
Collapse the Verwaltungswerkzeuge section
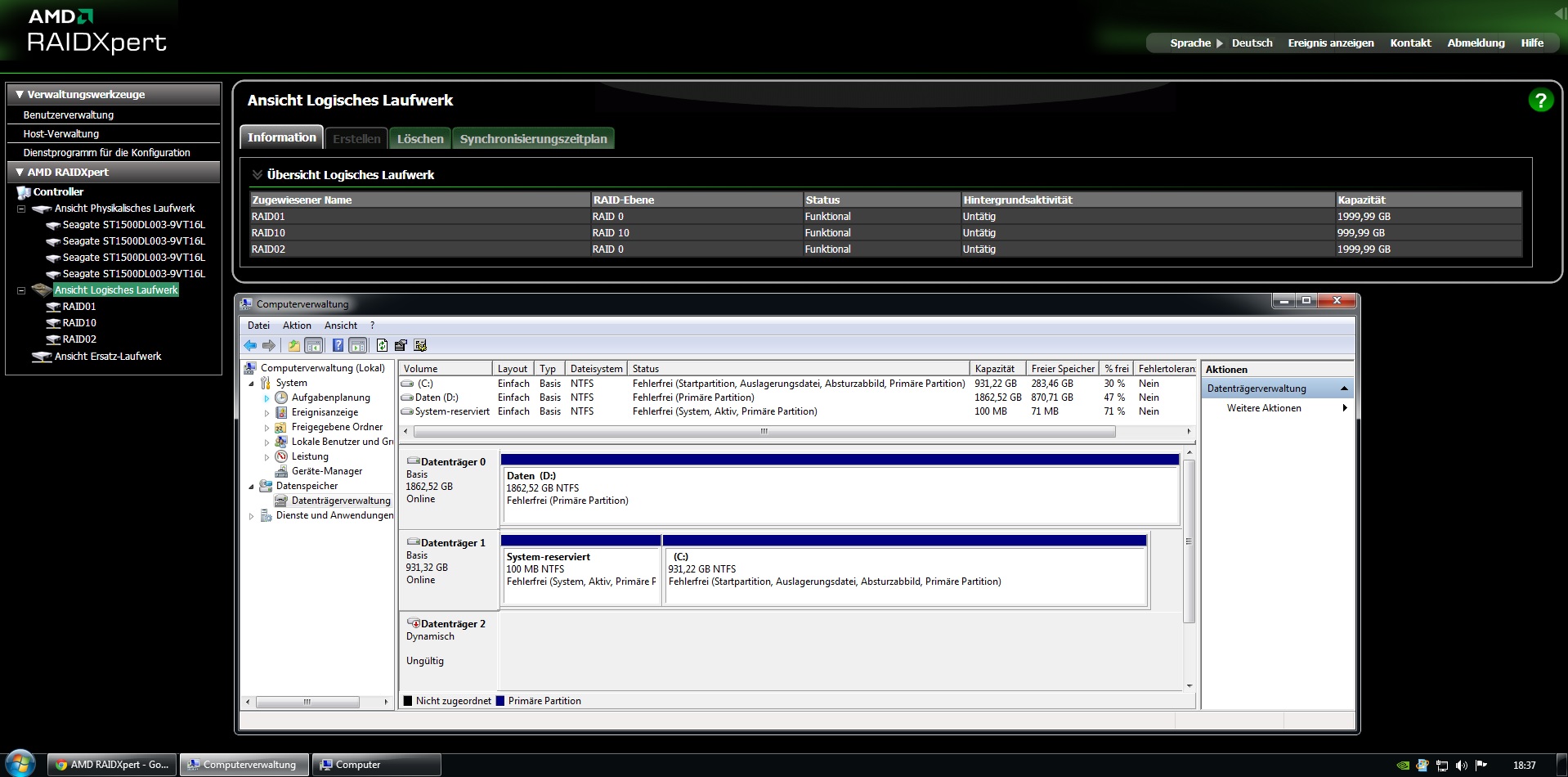20,95
